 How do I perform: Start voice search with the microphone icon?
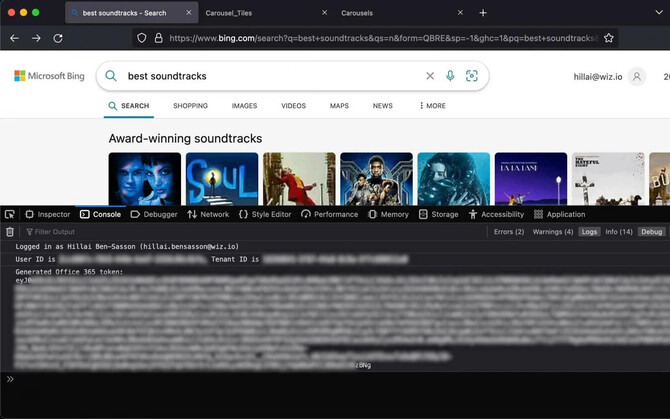tap(450, 76)
